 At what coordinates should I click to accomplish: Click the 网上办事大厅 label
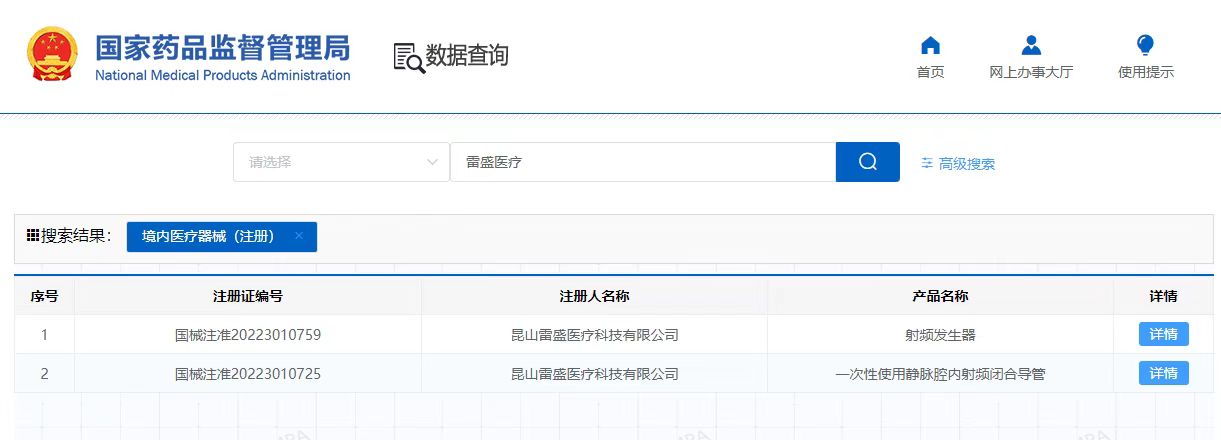click(1031, 72)
